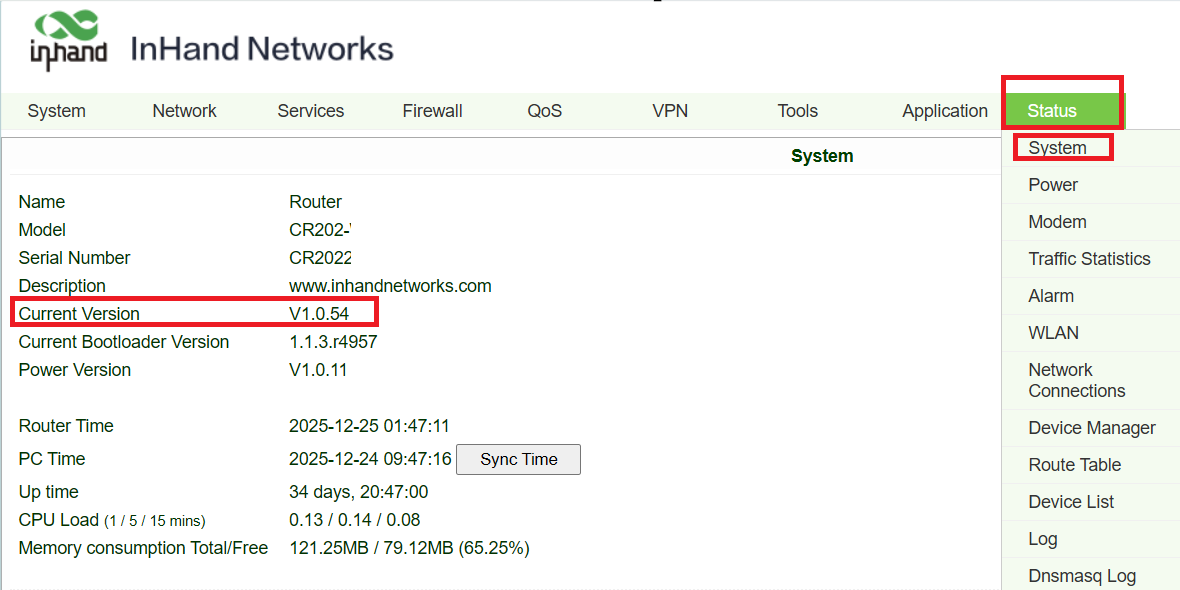Click the www.inhandnetworks.com description text
Viewport: 1180px width, 590px height.
390,286
